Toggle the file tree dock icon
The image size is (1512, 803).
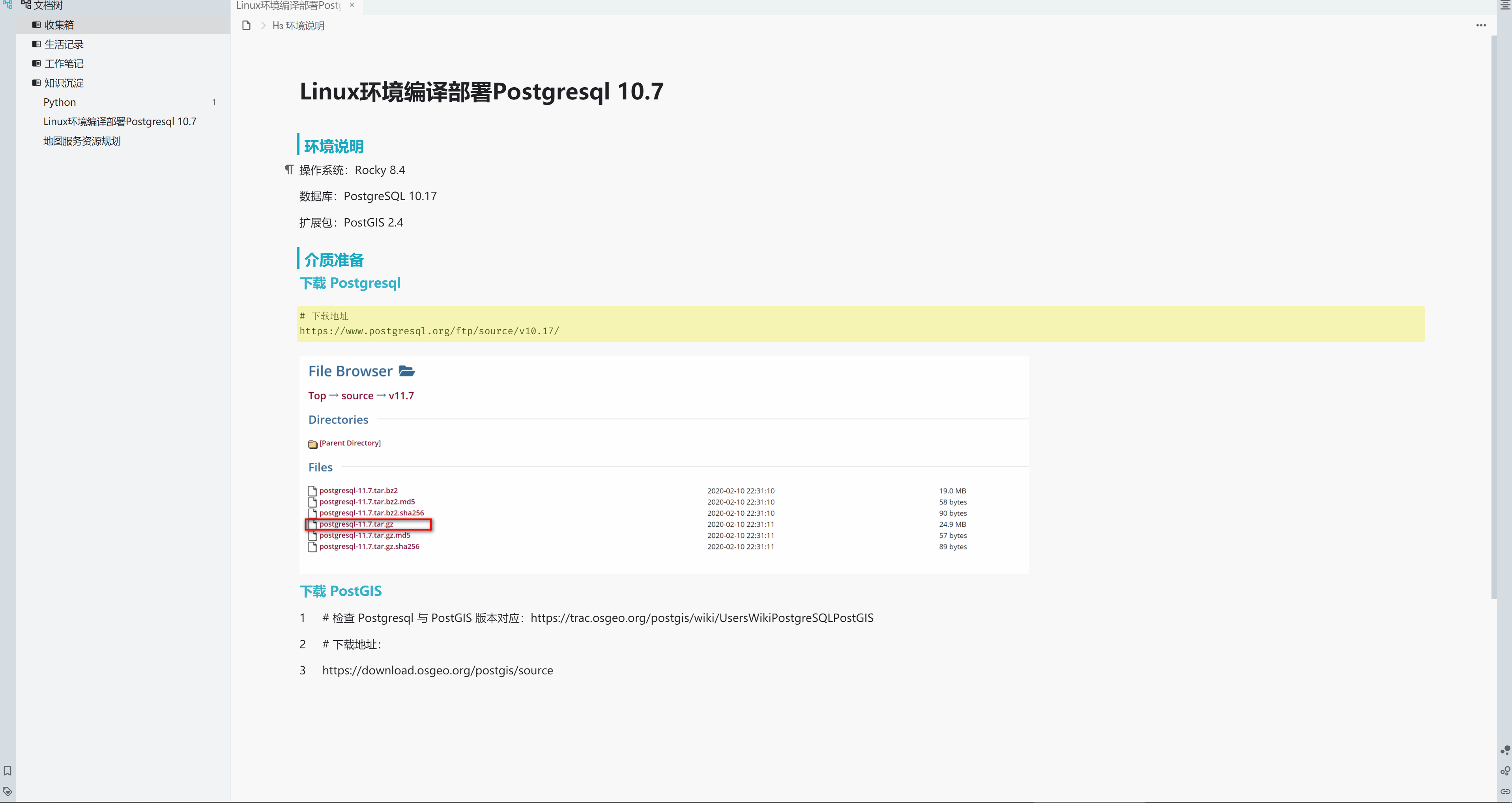click(7, 5)
